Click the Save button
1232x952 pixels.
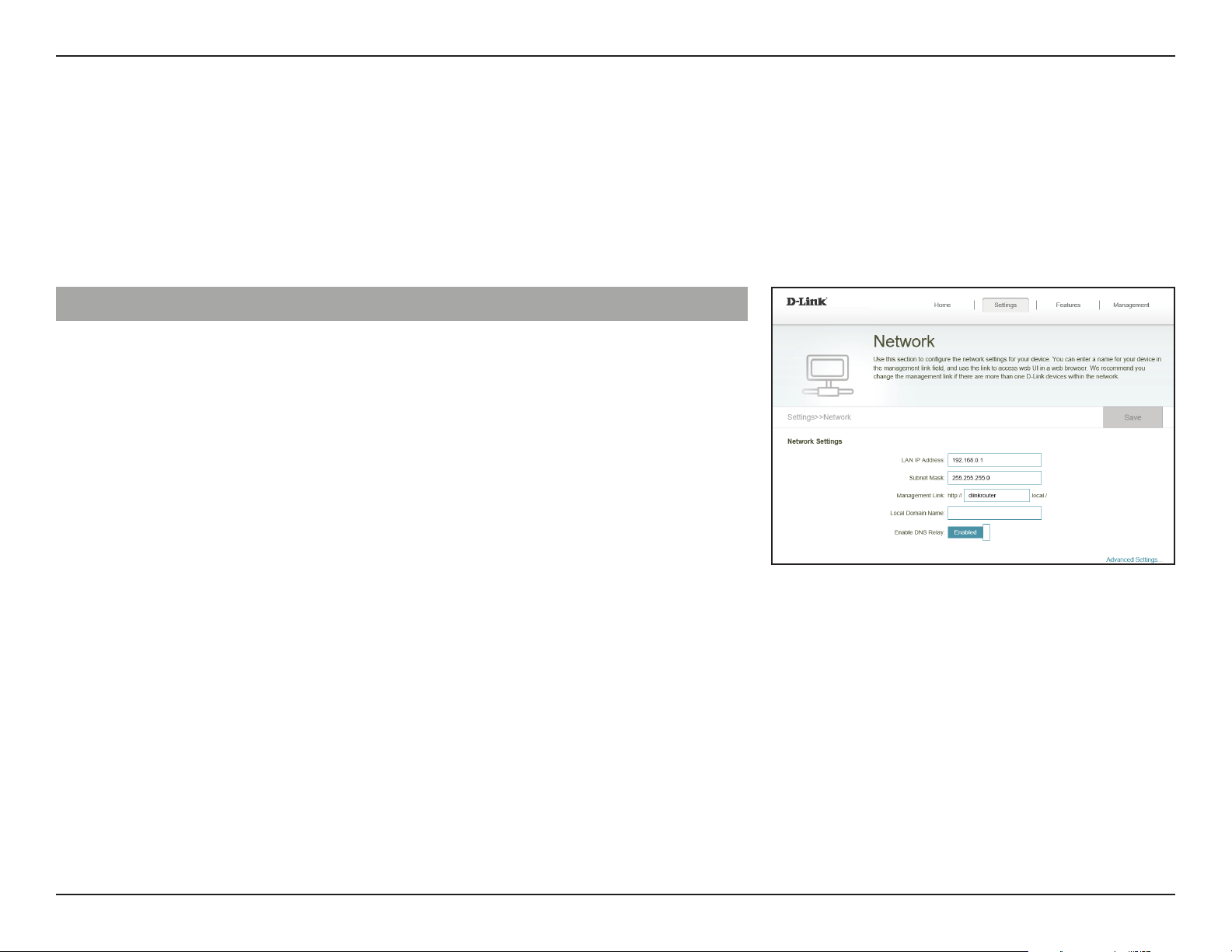(x=1133, y=417)
